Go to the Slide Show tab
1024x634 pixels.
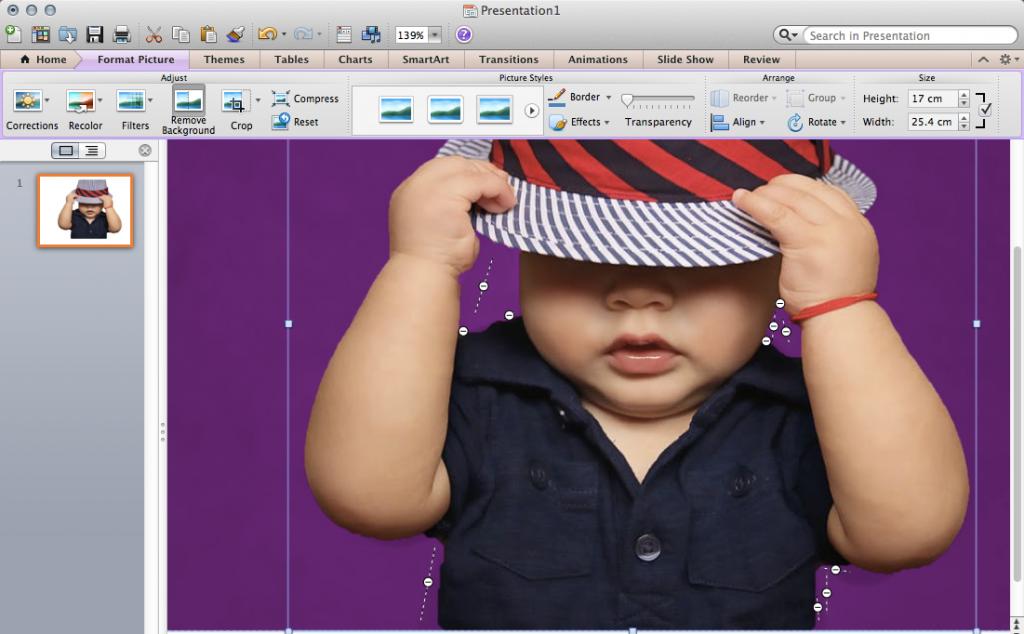click(685, 59)
